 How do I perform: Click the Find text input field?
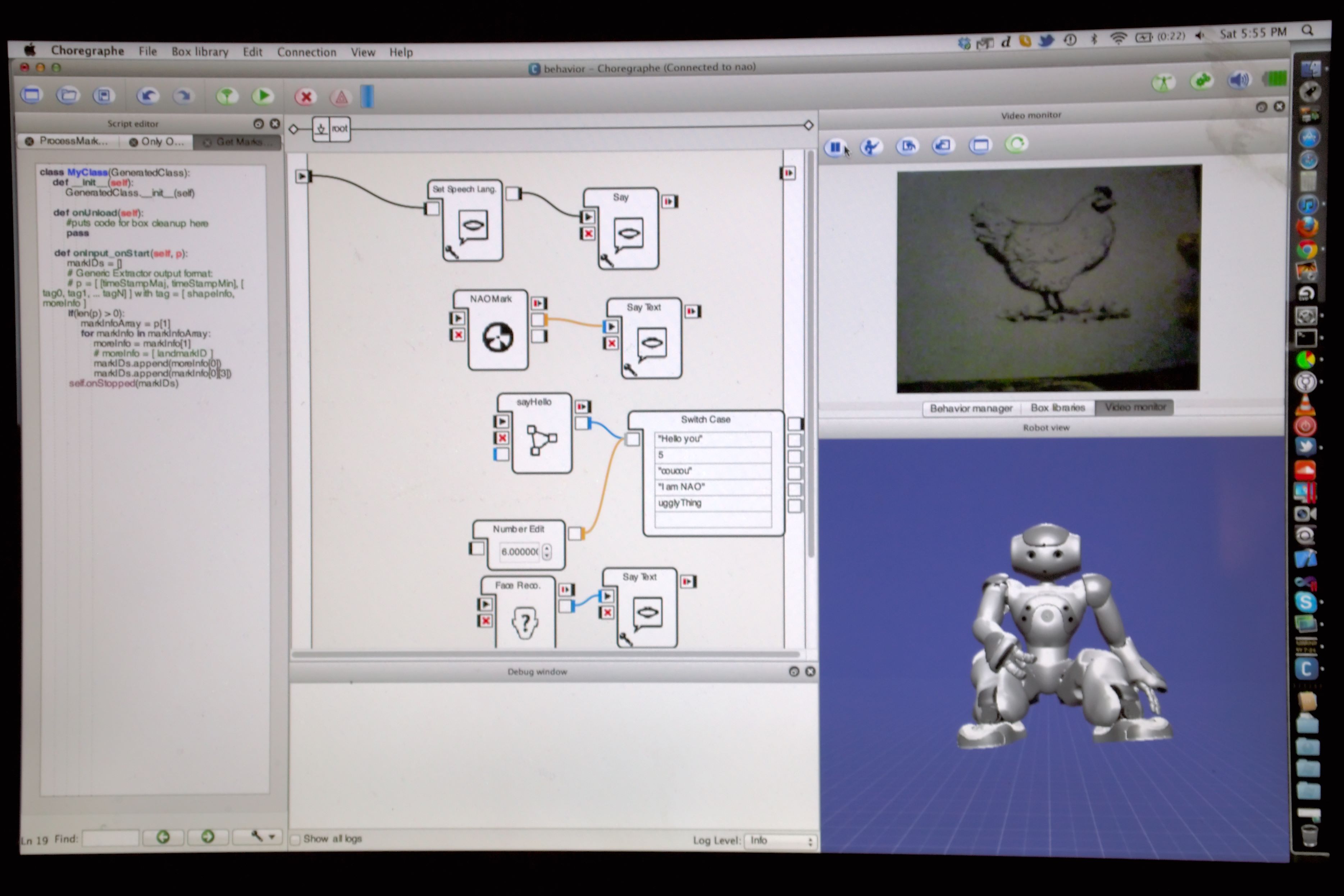[x=110, y=838]
